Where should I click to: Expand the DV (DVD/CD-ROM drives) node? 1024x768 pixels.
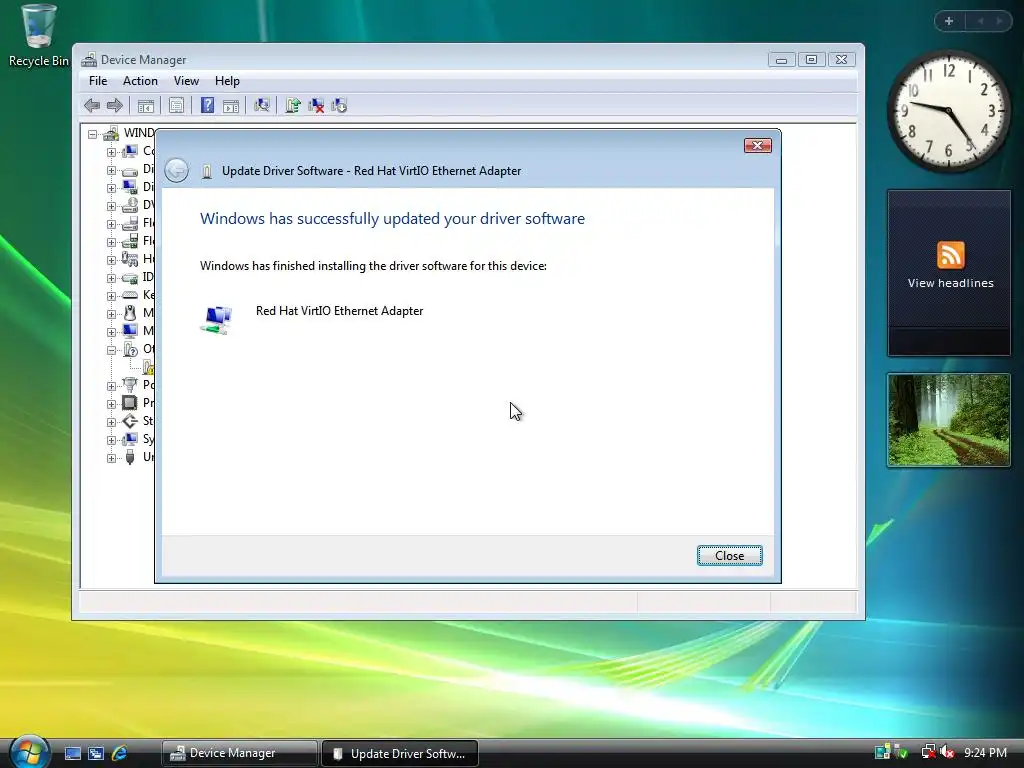[111, 206]
